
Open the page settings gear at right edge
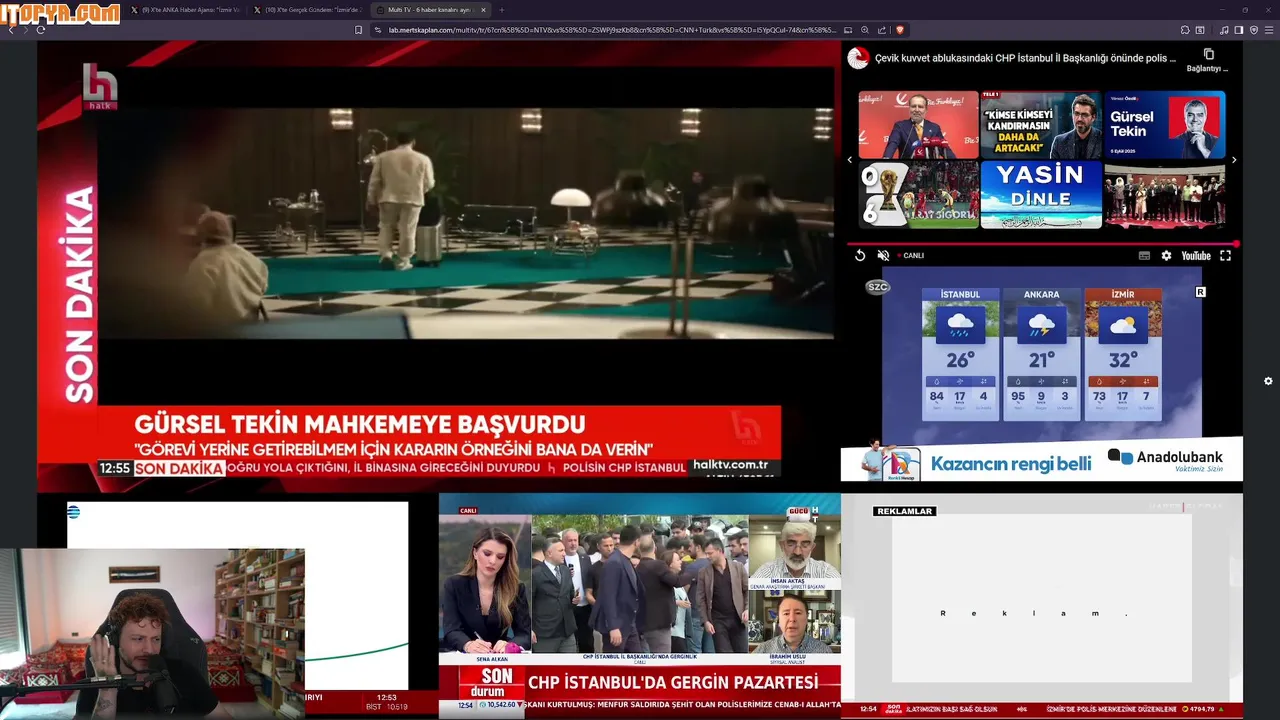point(1268,381)
